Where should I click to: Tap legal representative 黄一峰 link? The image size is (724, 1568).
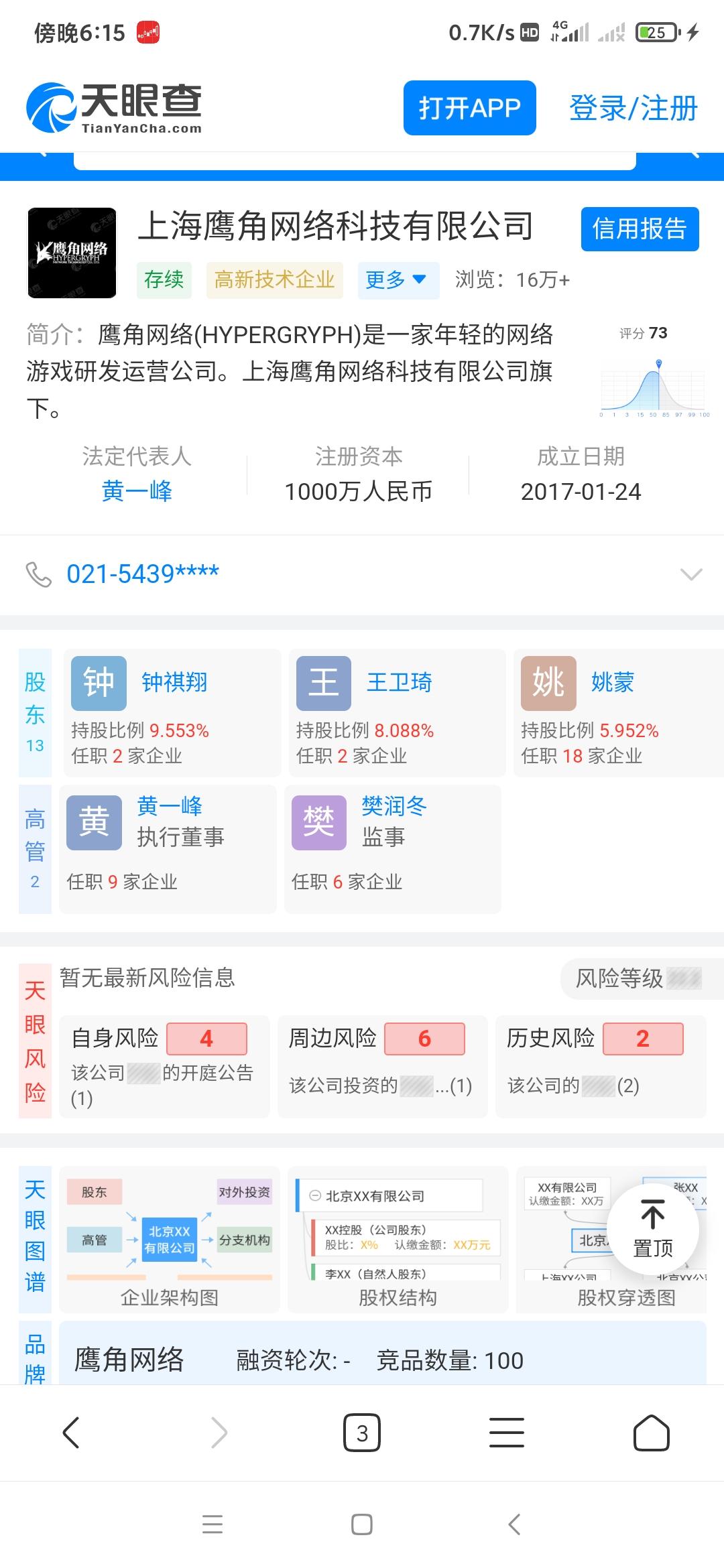point(137,491)
